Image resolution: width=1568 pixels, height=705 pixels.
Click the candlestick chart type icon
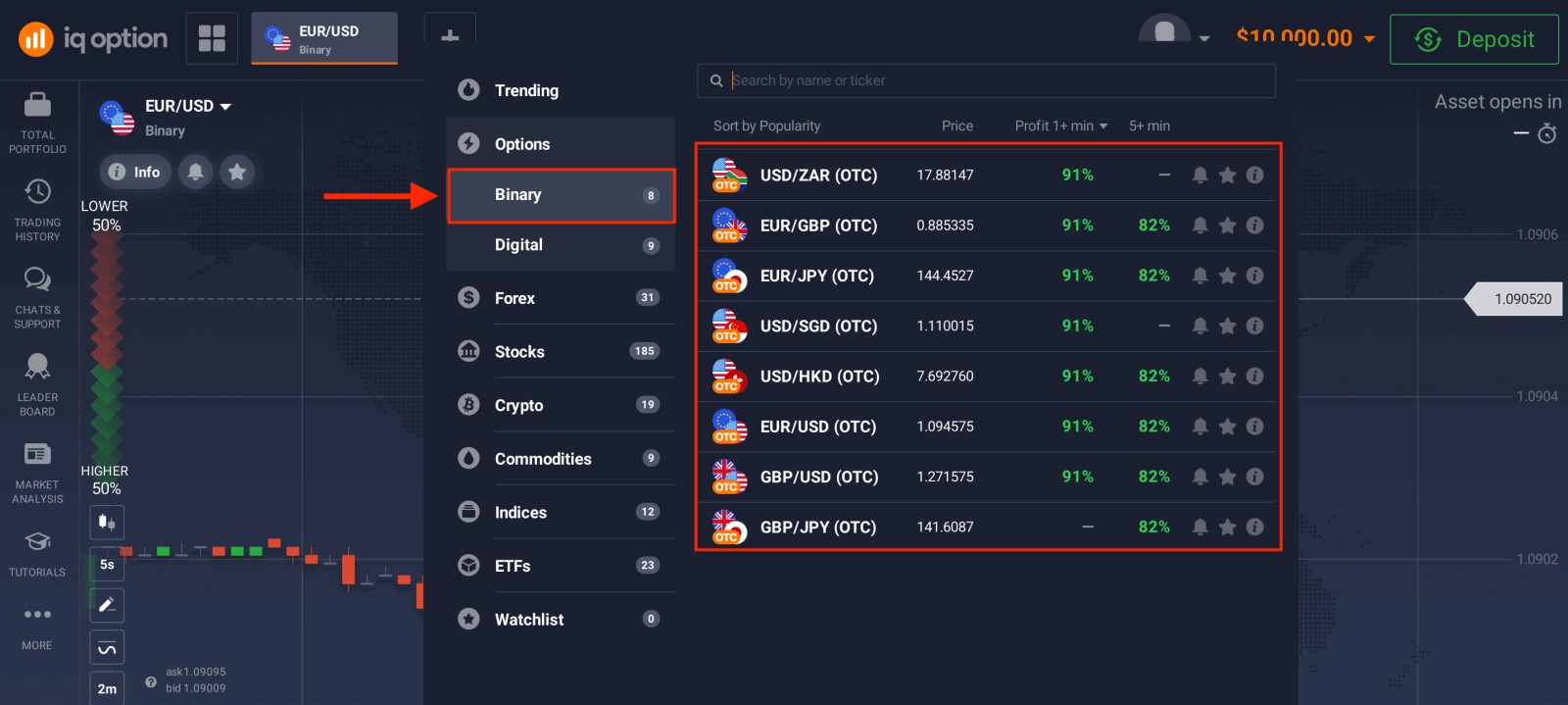coord(107,523)
